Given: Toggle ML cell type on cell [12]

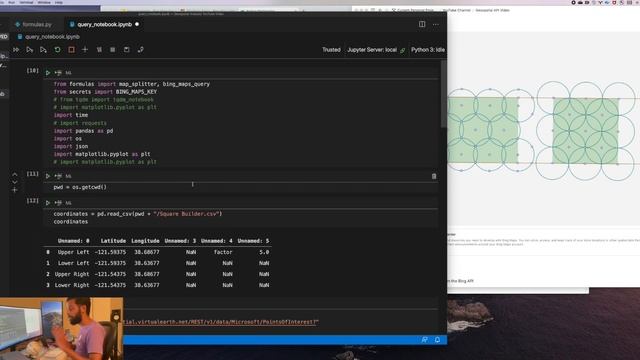Looking at the screenshot, I should 69,203.
